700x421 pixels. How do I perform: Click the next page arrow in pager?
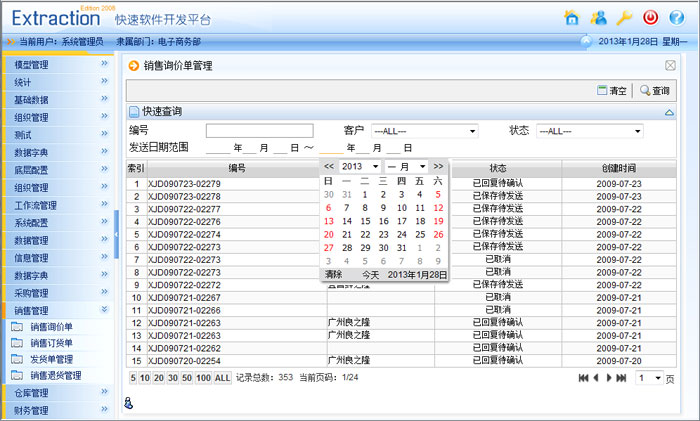click(608, 378)
